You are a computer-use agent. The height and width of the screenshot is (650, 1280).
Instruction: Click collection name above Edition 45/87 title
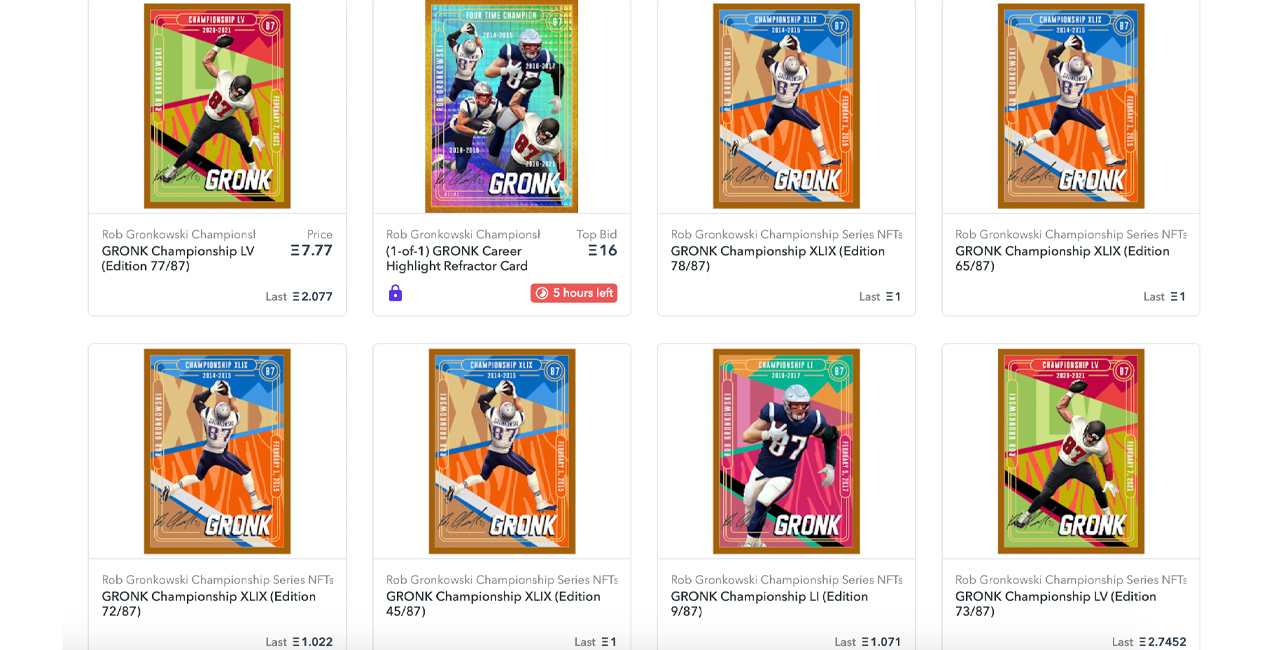pos(502,580)
